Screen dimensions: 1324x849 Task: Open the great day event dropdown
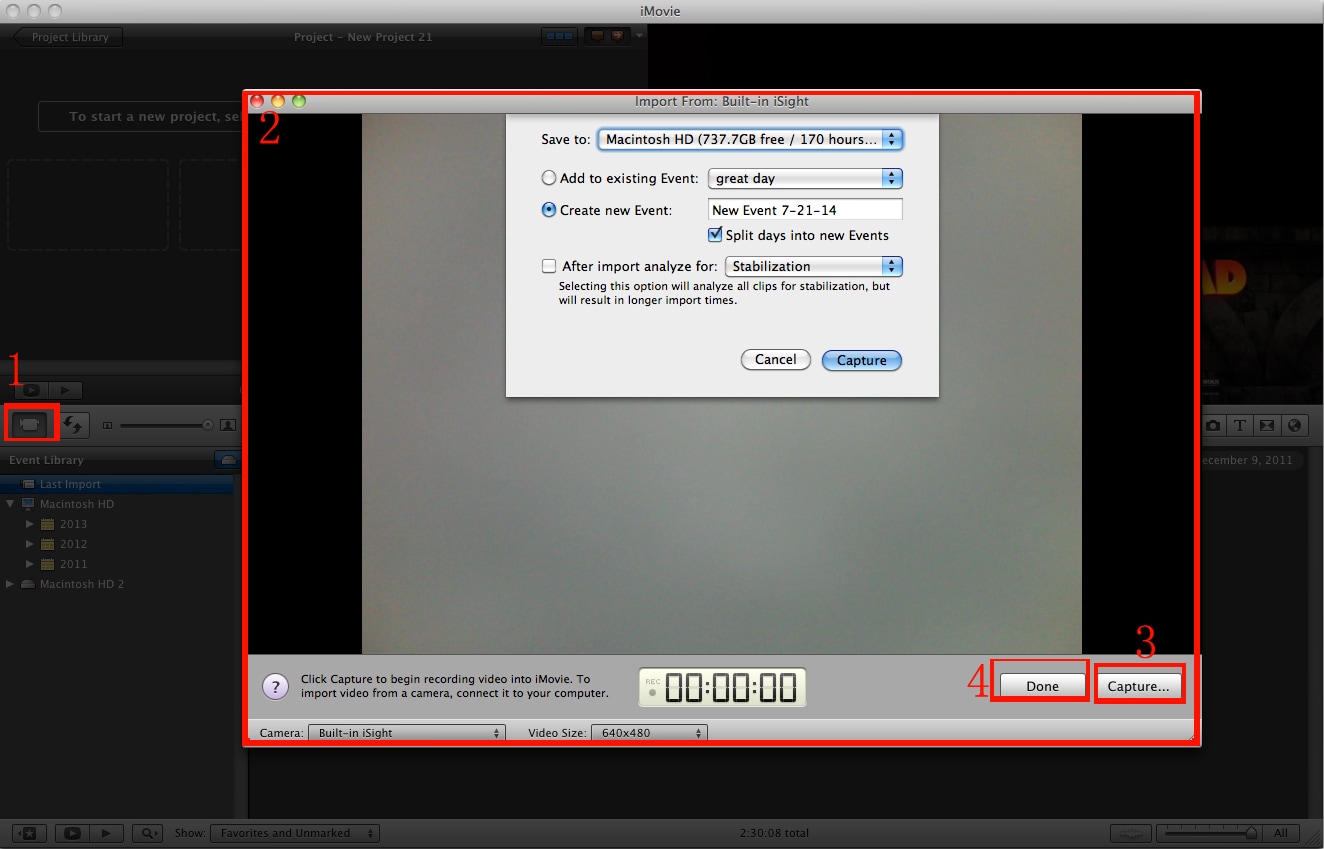pos(805,178)
